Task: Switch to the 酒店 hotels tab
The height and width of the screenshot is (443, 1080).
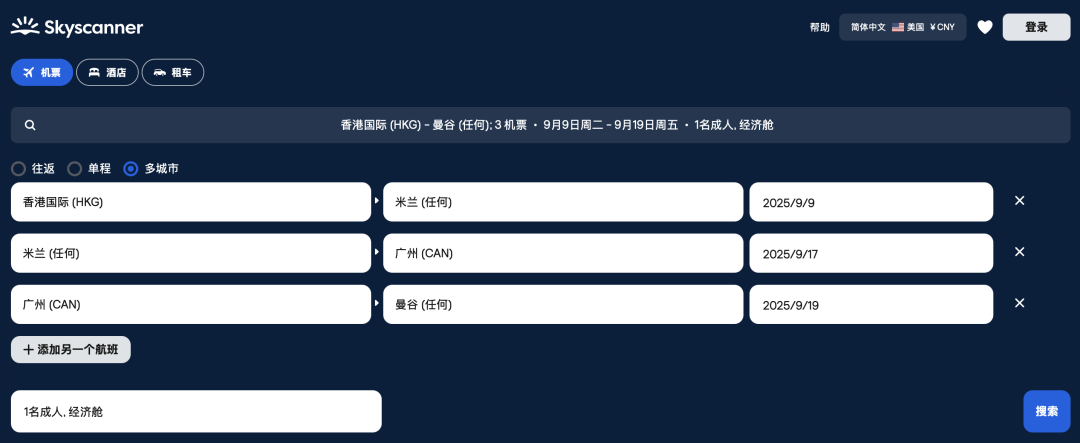Action: point(107,72)
